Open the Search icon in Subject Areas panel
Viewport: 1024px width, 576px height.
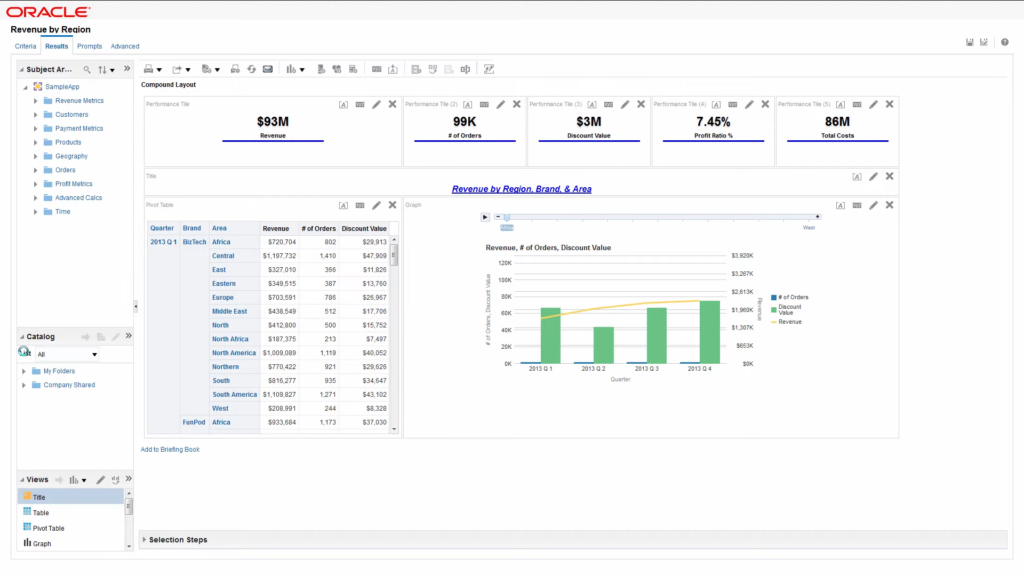point(88,70)
